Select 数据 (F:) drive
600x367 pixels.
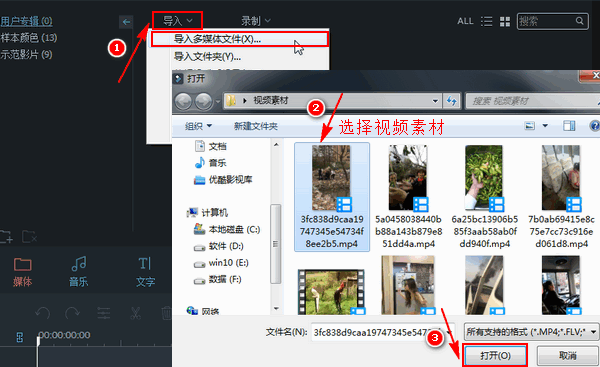pyautogui.click(x=218, y=279)
